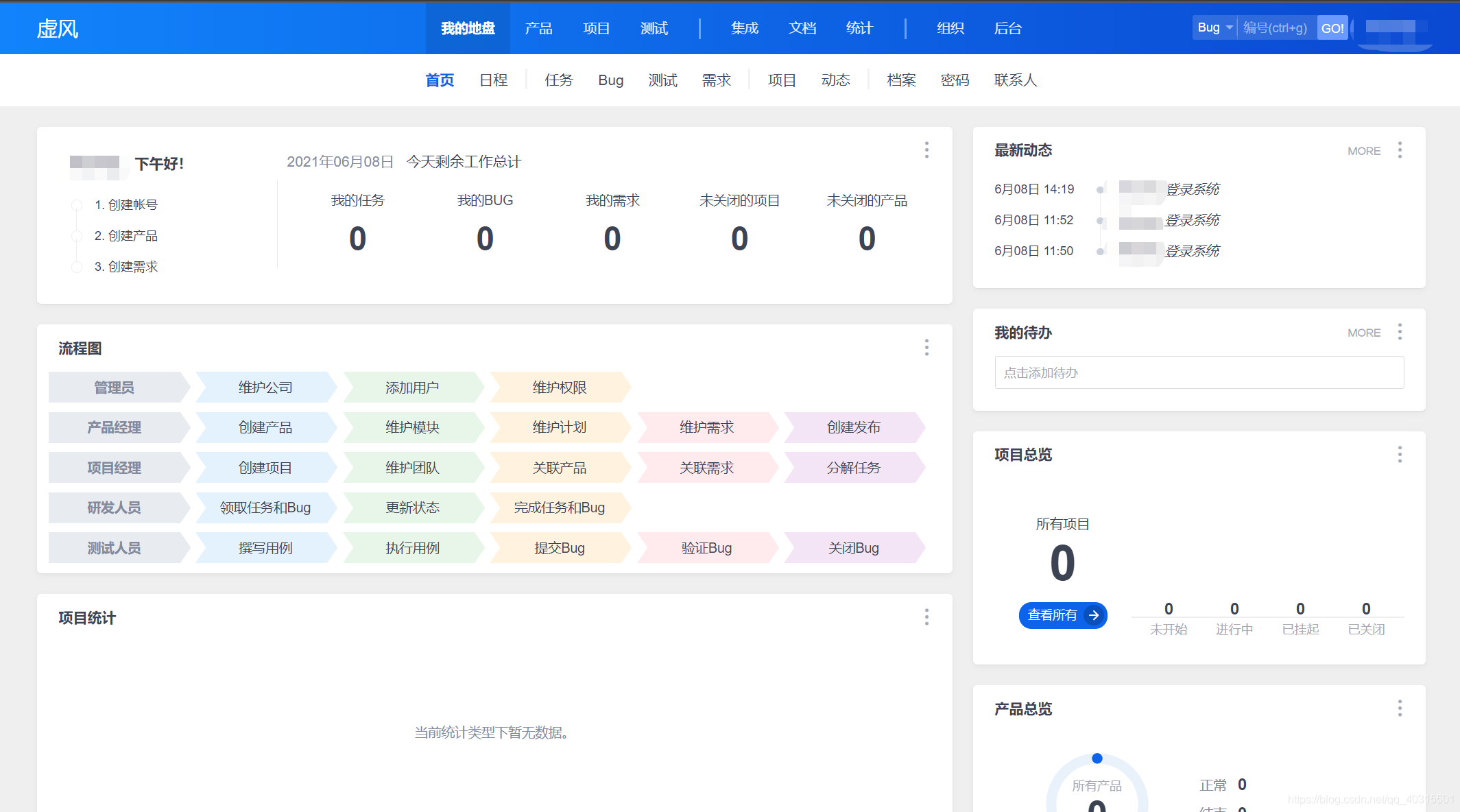
Task: Select 我的地盘 in top navigation
Action: pyautogui.click(x=468, y=28)
